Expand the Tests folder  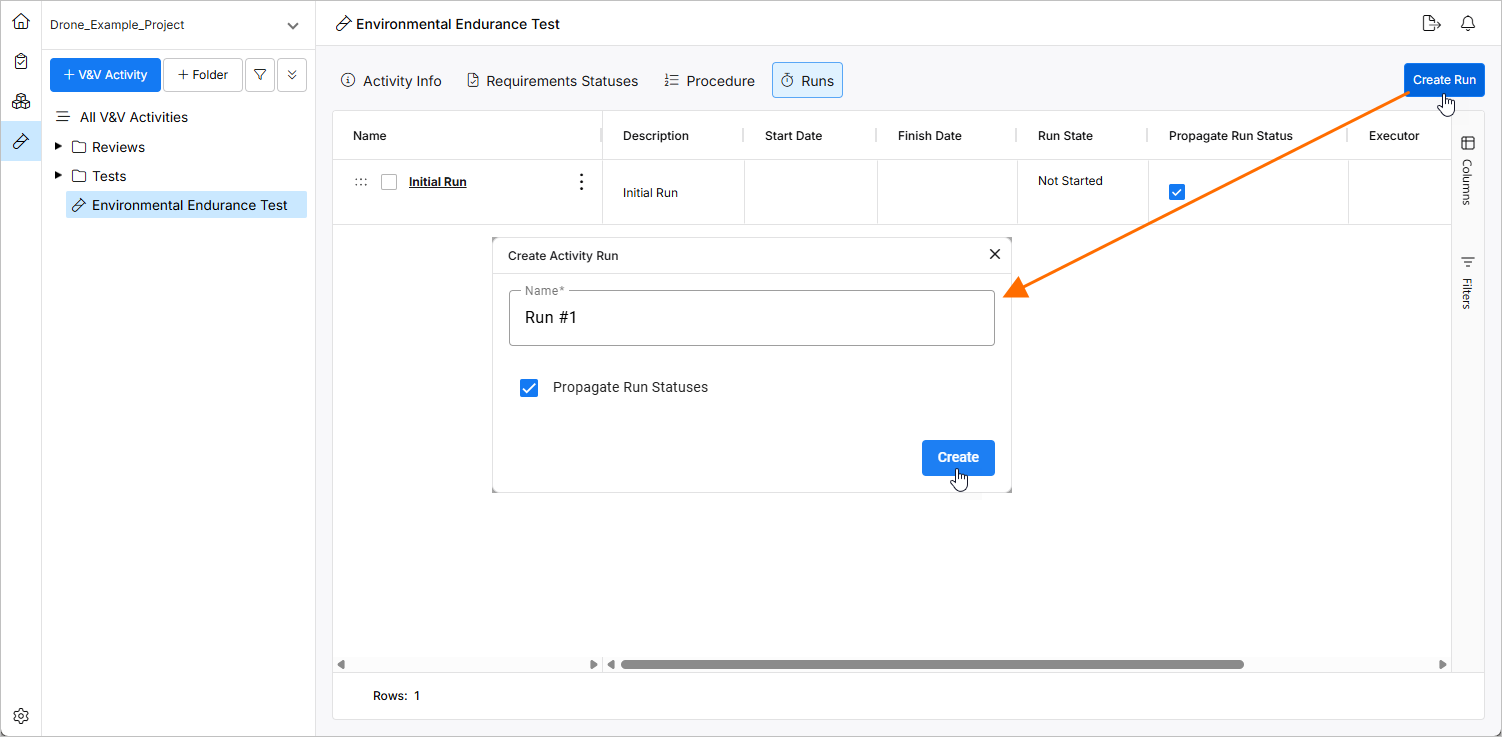click(x=58, y=176)
